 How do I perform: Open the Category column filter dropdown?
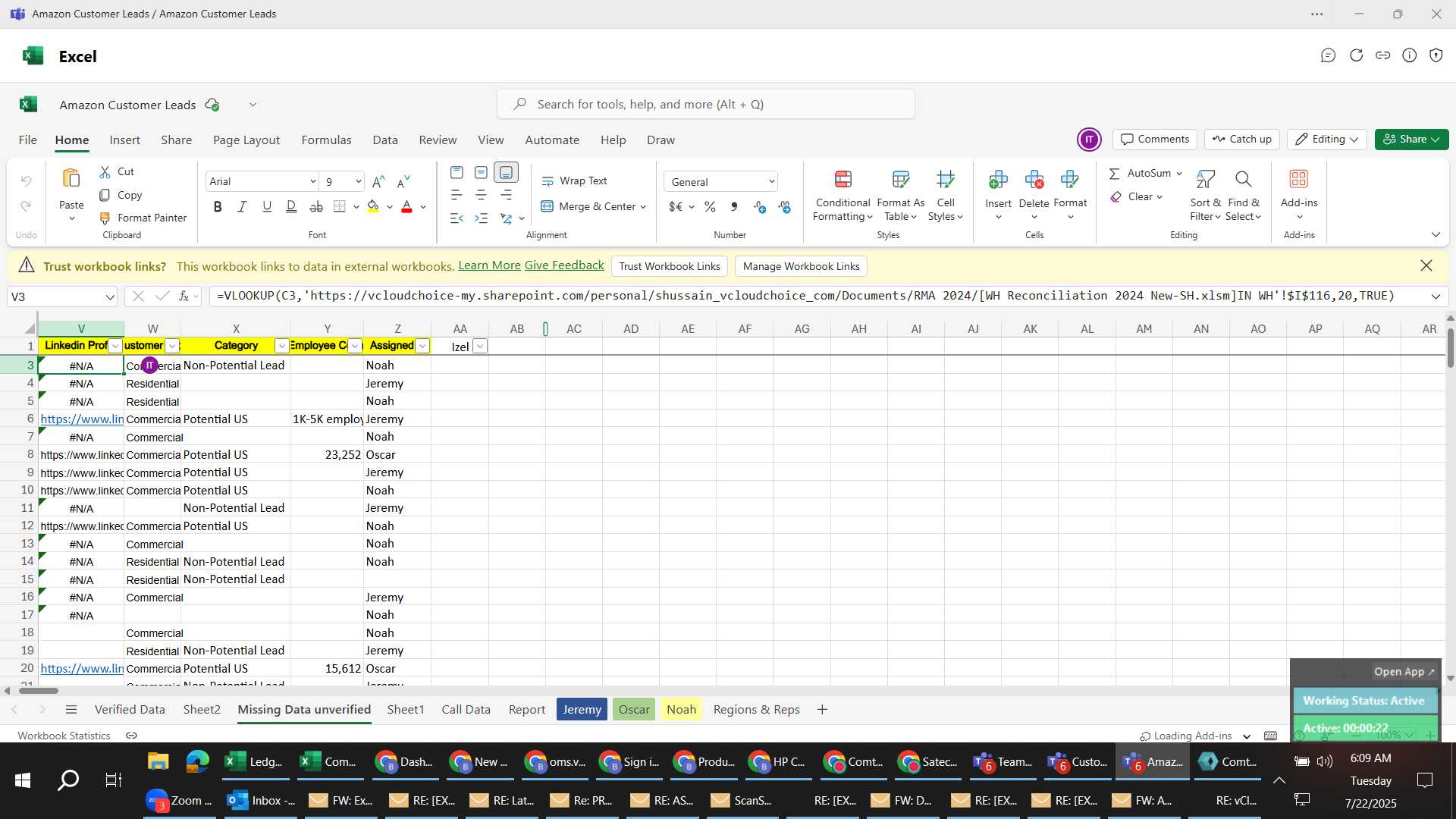(281, 346)
